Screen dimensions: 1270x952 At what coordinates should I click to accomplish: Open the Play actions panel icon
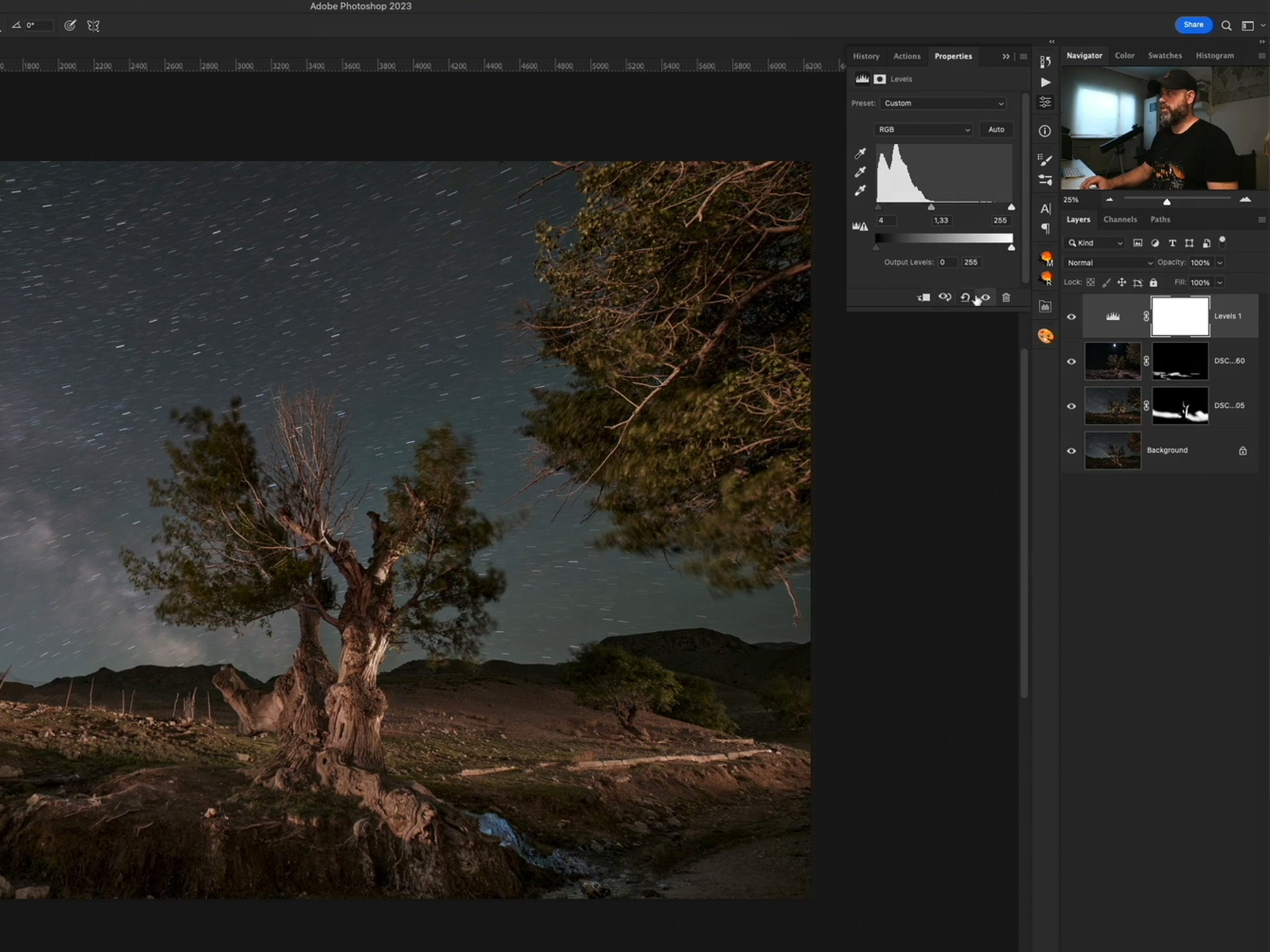[1045, 82]
